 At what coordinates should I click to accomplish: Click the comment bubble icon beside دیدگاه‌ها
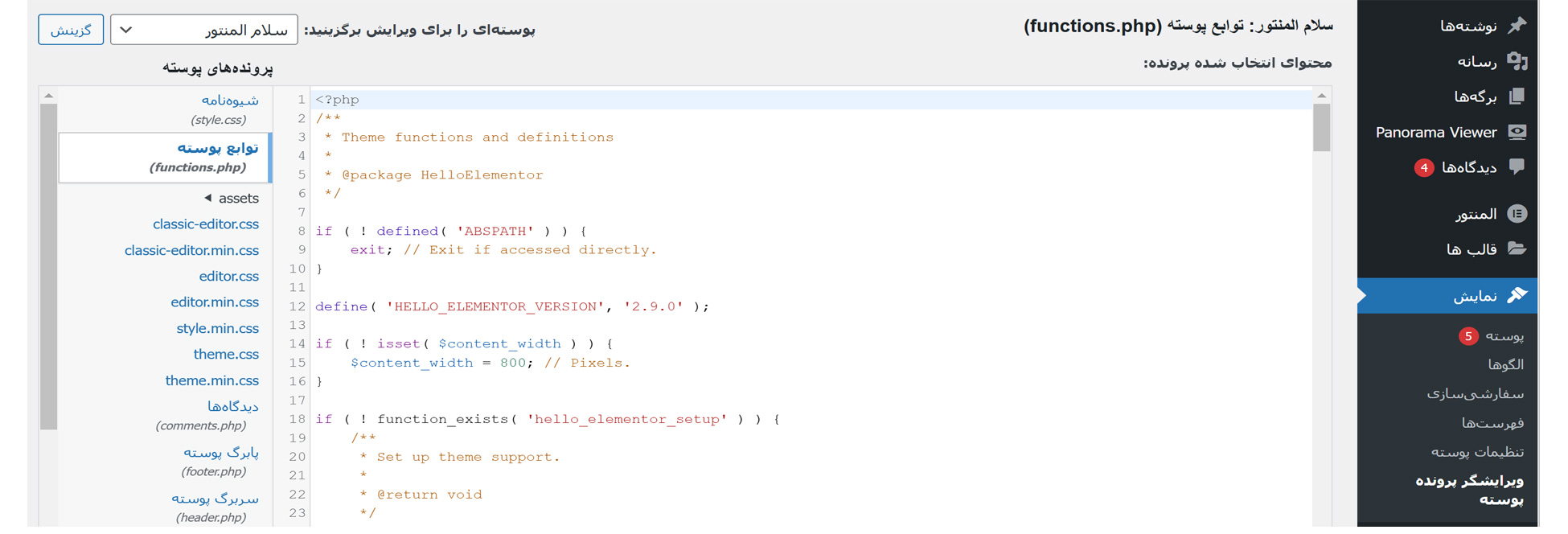[1517, 166]
